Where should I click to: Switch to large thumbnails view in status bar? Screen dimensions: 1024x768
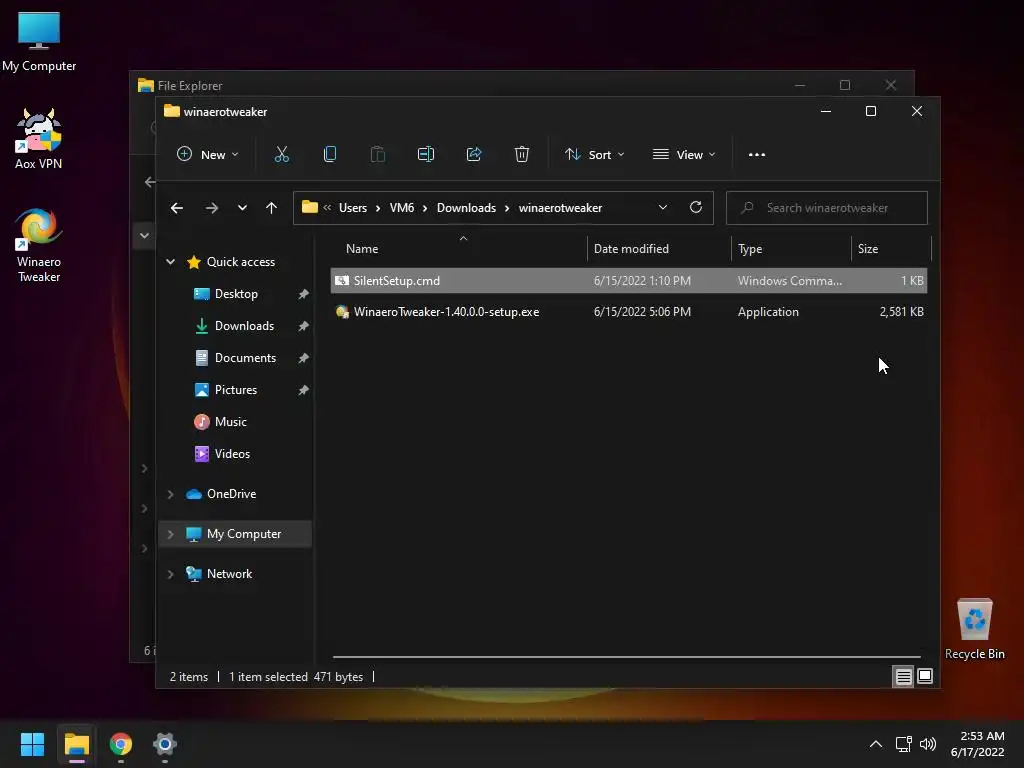click(925, 677)
